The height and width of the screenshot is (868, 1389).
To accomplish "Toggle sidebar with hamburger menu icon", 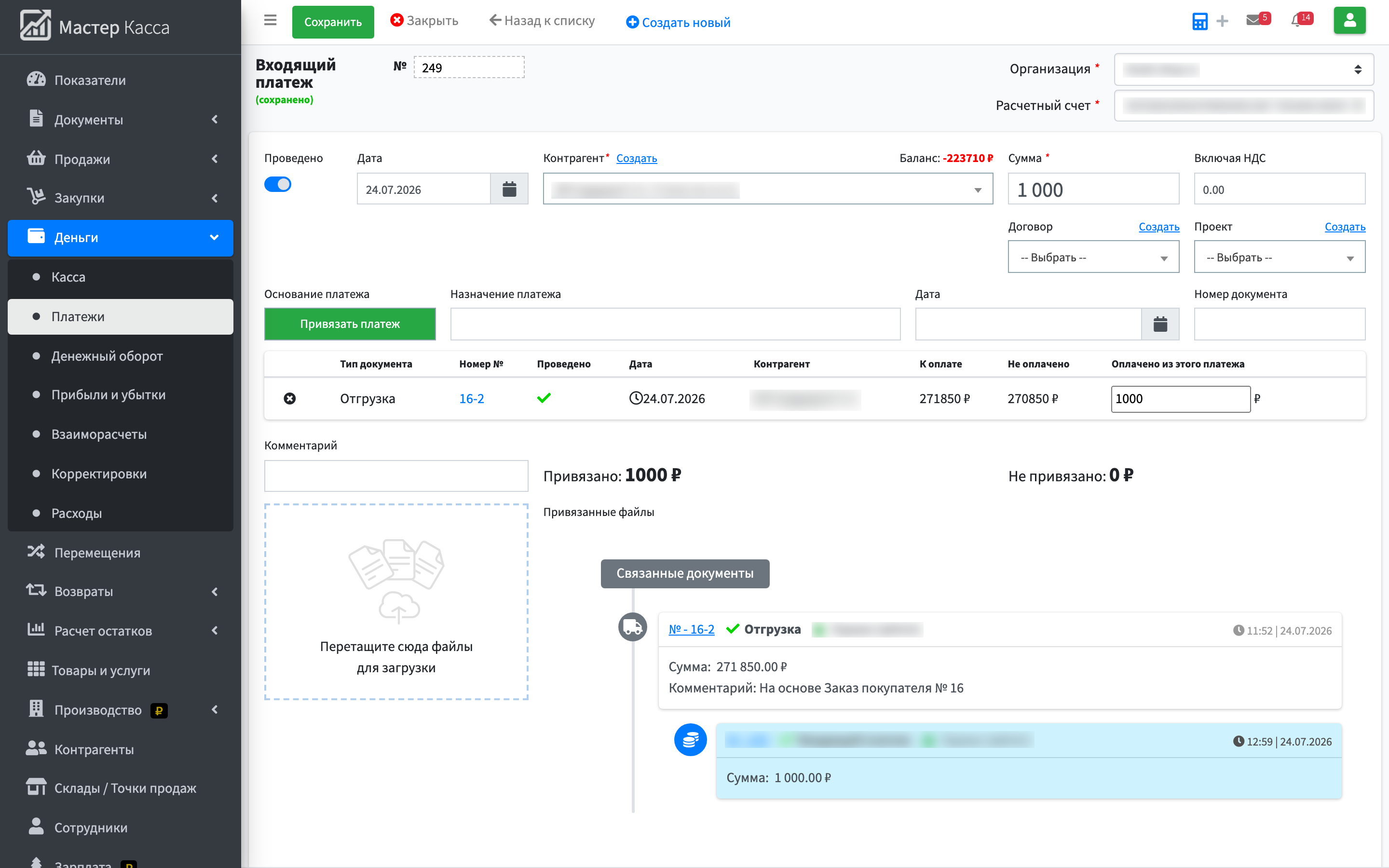I will 271,21.
